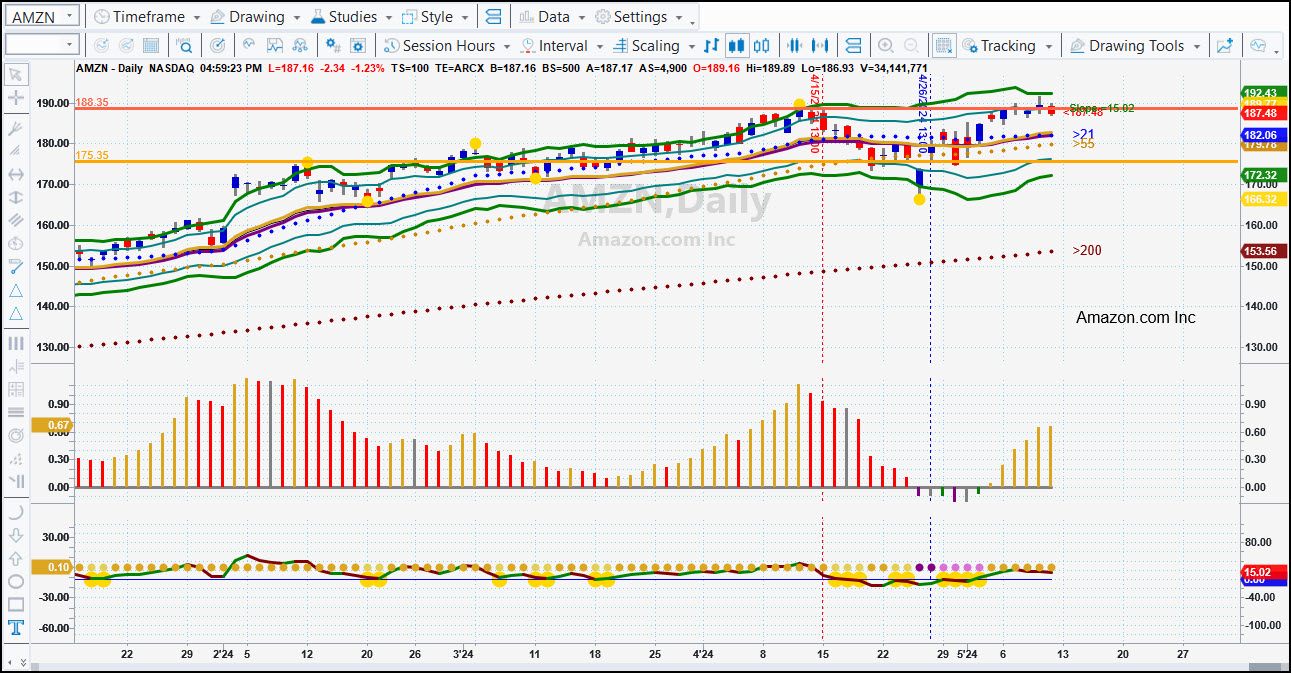
Task: Pick the horizontal double-arrow measure tool
Action: coord(16,174)
